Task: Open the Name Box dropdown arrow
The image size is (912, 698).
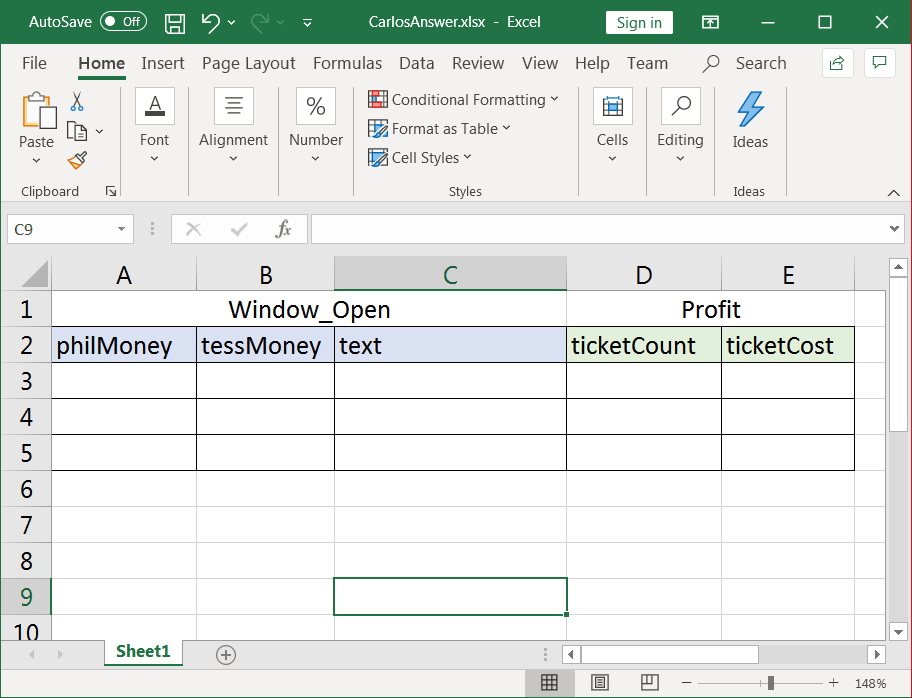Action: click(x=122, y=229)
